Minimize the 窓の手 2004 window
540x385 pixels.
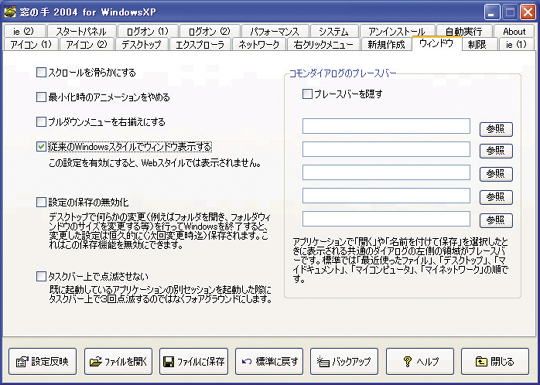[x=492, y=12]
